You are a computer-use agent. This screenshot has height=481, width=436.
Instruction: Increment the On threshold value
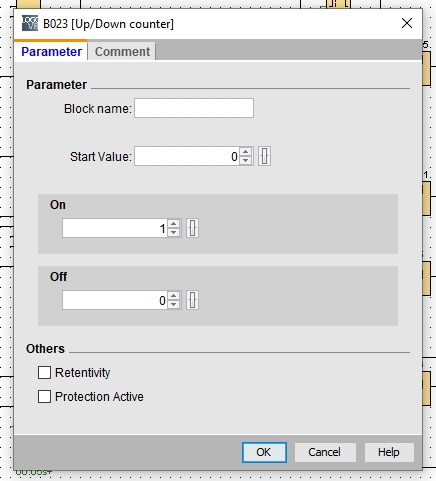tap(173, 224)
